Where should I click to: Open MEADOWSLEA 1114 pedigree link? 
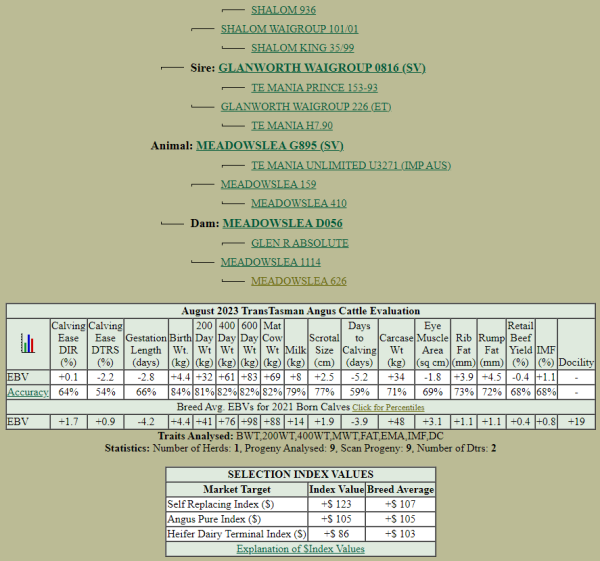pos(271,262)
